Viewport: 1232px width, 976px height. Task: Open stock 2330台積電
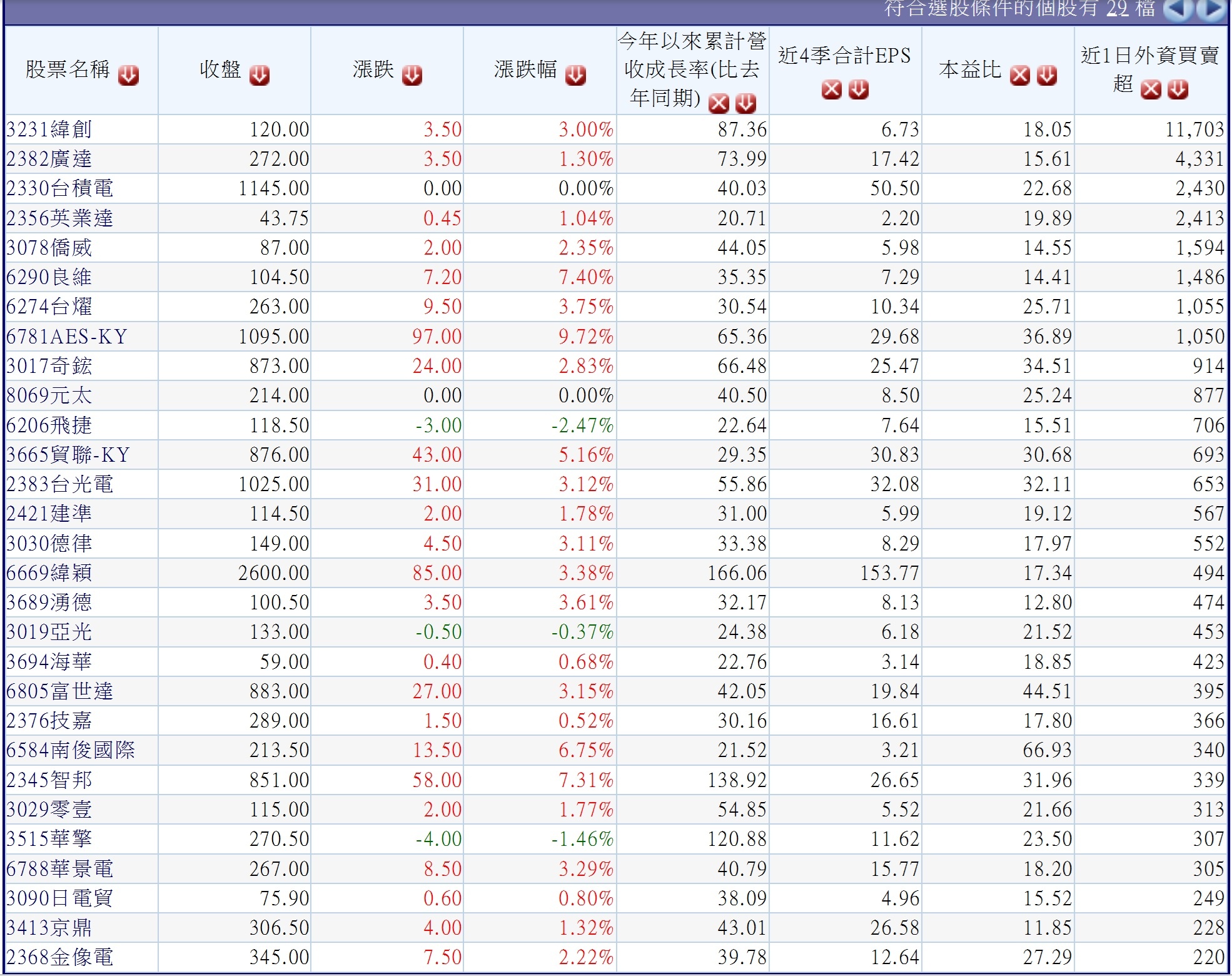click(x=59, y=188)
